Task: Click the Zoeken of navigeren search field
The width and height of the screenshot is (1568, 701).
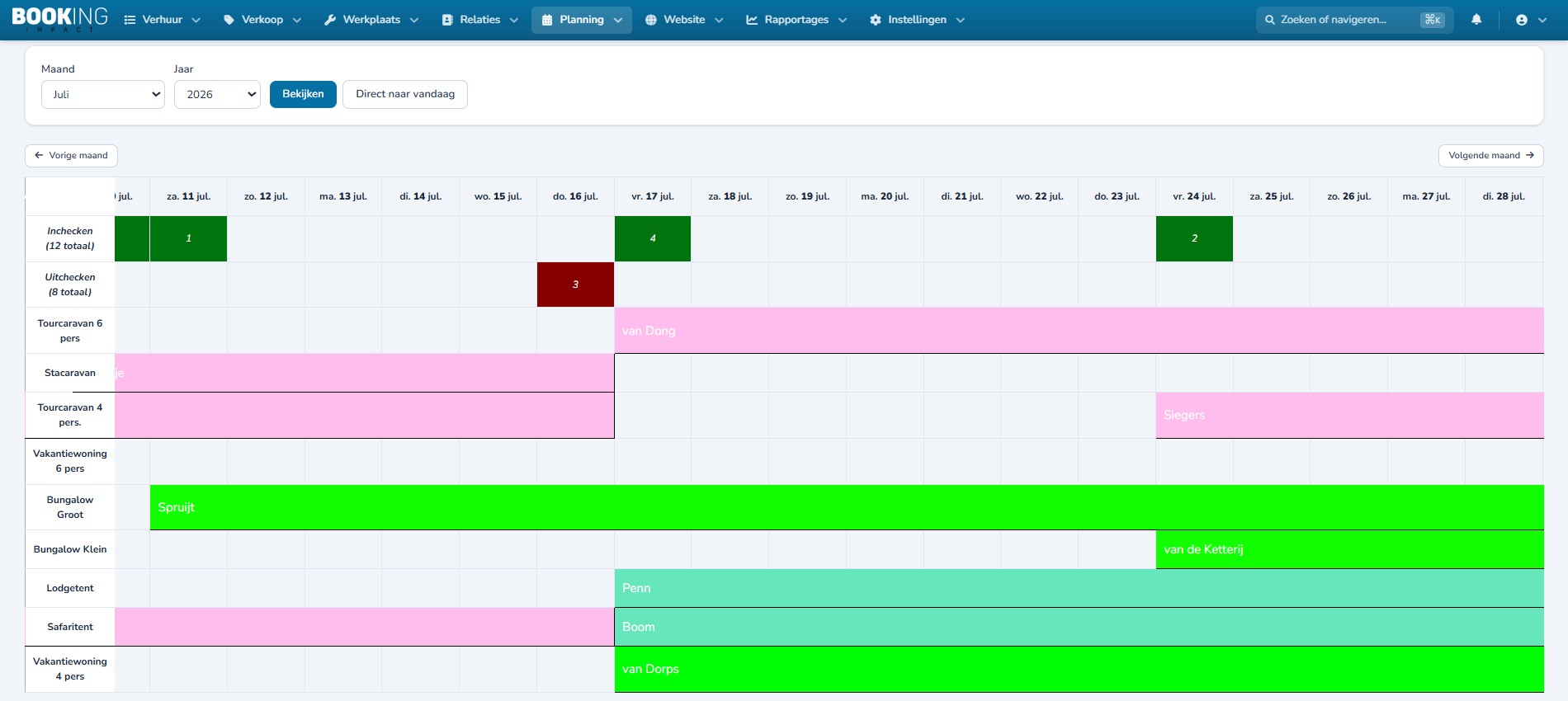Action: (1354, 20)
